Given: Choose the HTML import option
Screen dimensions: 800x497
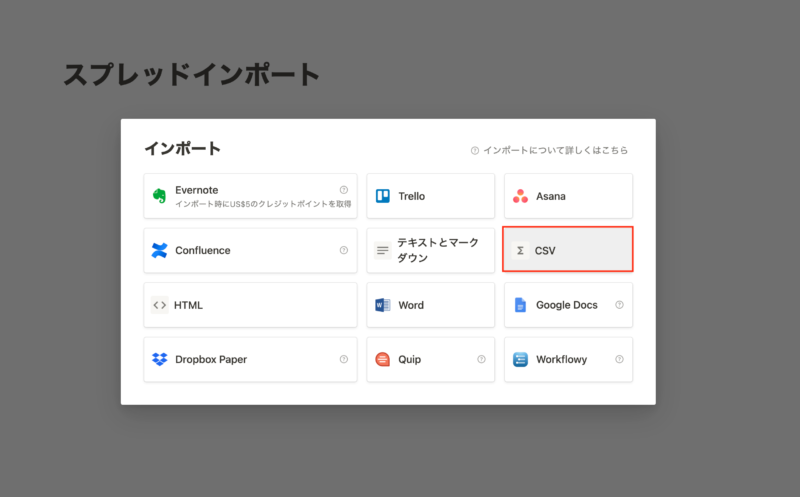Looking at the screenshot, I should [x=251, y=305].
